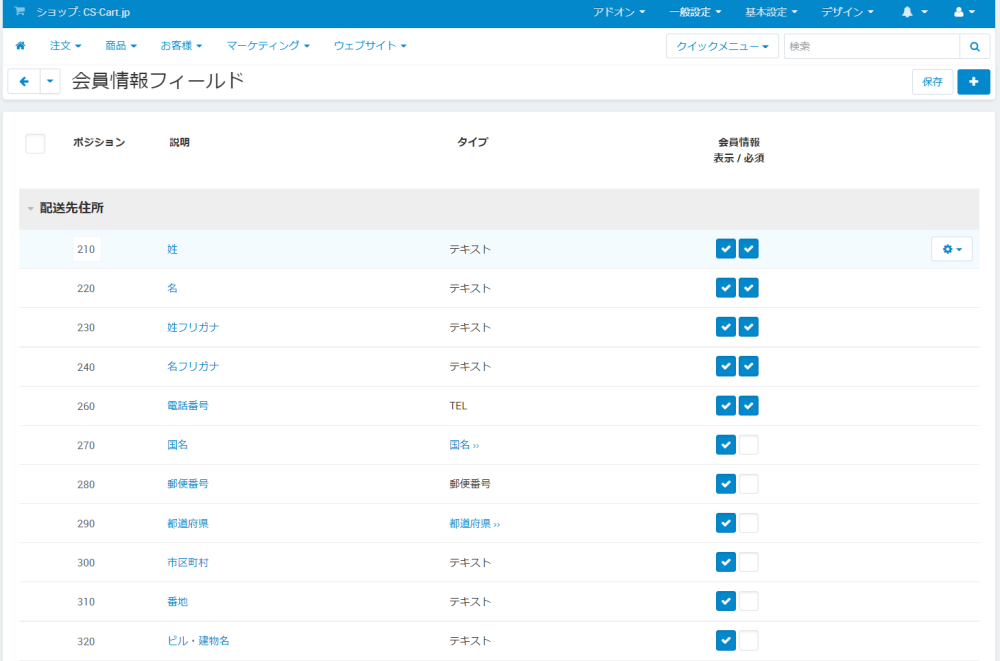Go back with the left arrow button
Image resolution: width=1000 pixels, height=661 pixels.
pyautogui.click(x=24, y=82)
